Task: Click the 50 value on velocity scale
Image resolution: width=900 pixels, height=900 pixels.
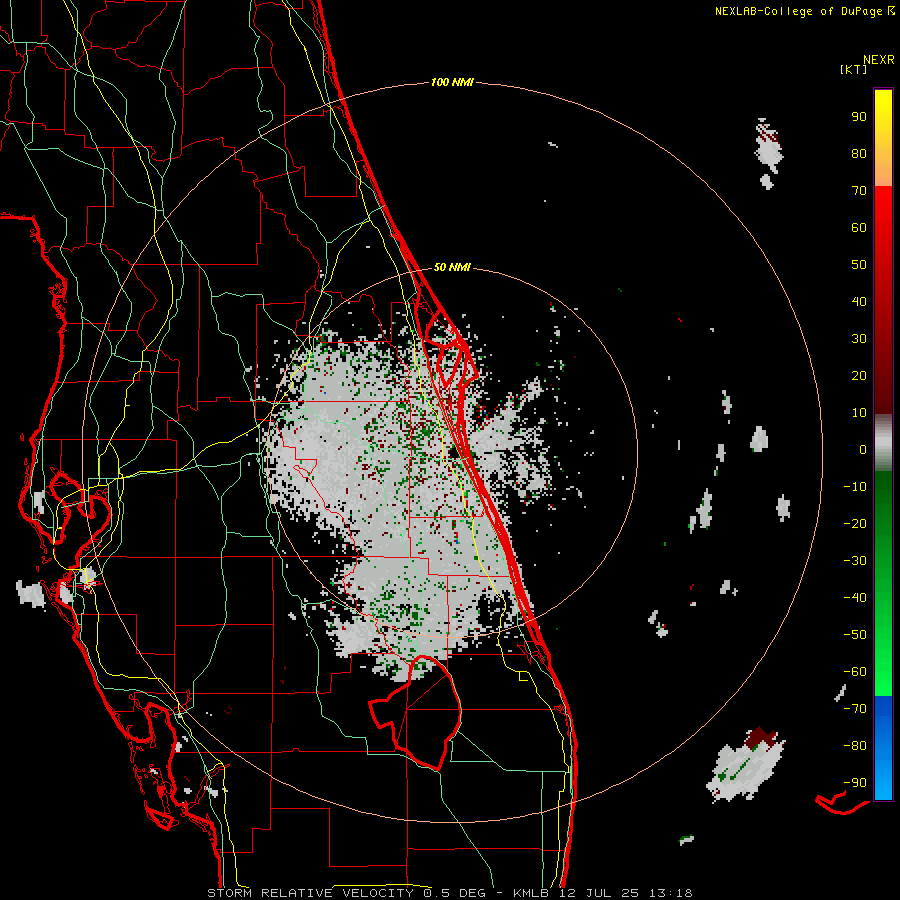Action: [859, 265]
